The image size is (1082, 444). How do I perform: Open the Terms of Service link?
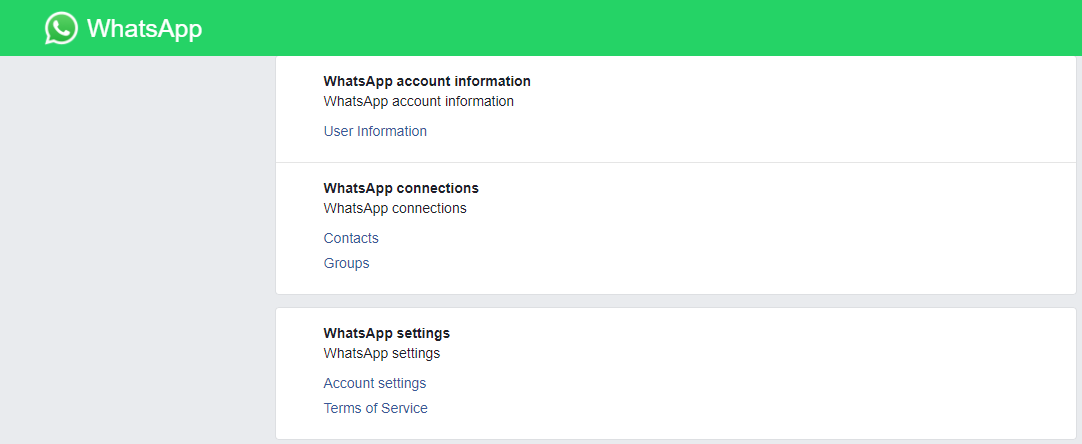pos(375,408)
